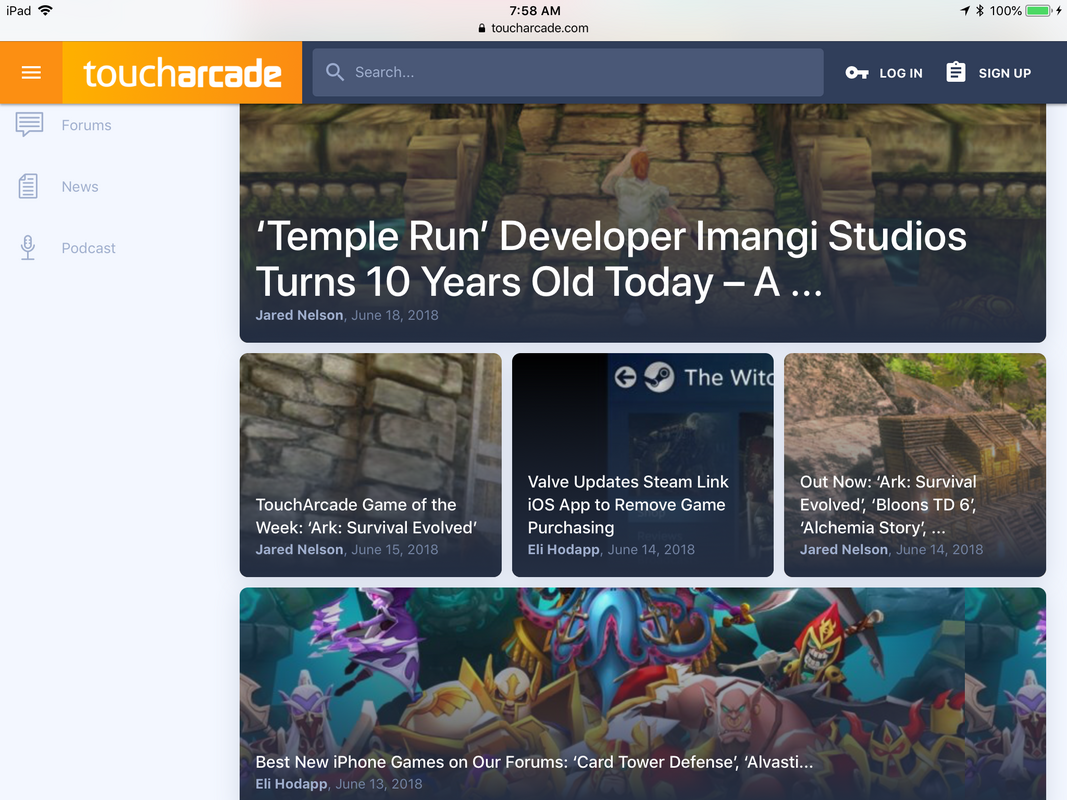Screen dimensions: 1067x800
Task: Open Podcast in the sidebar
Action: [x=88, y=248]
